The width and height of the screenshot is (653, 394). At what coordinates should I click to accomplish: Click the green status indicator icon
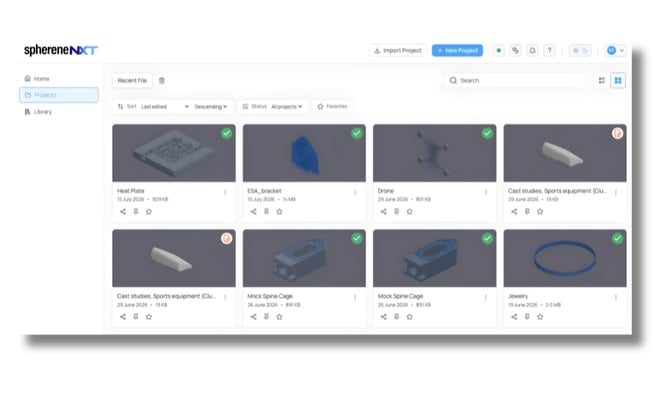click(x=498, y=50)
